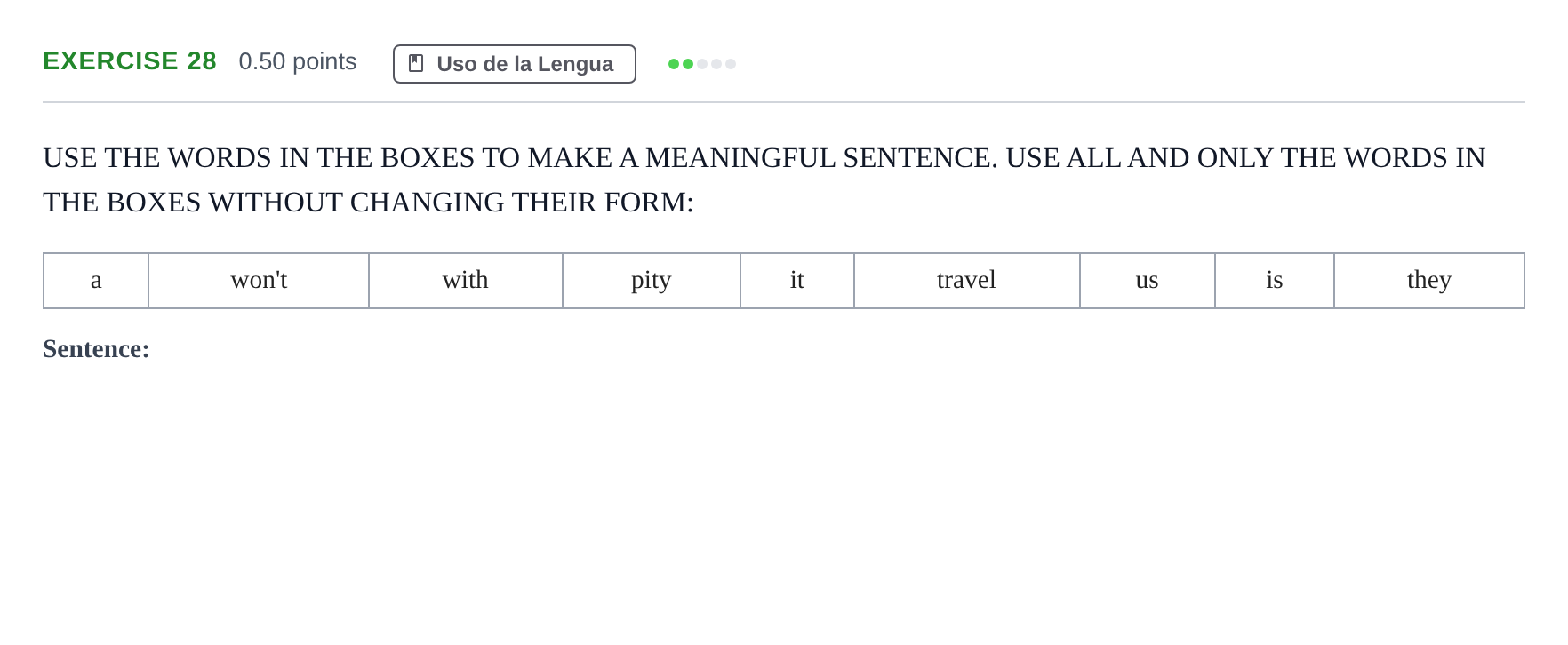This screenshot has height=645, width=1568.
Task: Pick the word box 'it'
Action: (797, 281)
